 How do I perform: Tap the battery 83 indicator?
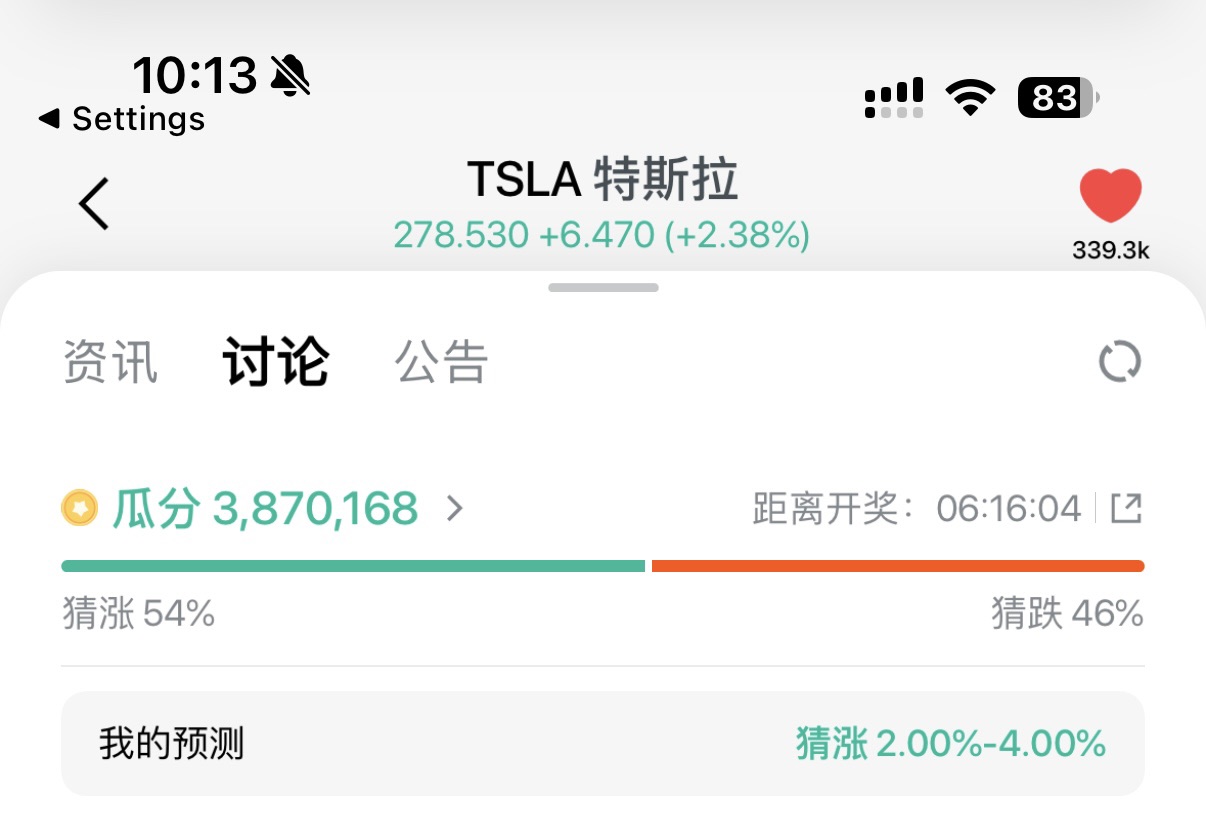pos(1059,98)
